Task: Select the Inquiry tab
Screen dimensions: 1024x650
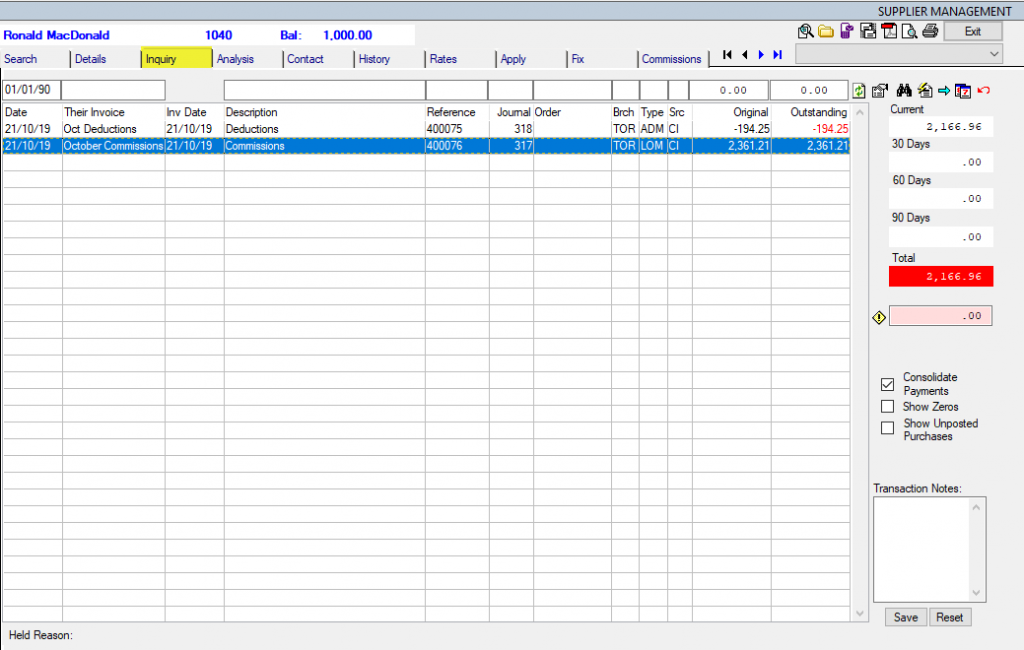Action: [x=176, y=59]
